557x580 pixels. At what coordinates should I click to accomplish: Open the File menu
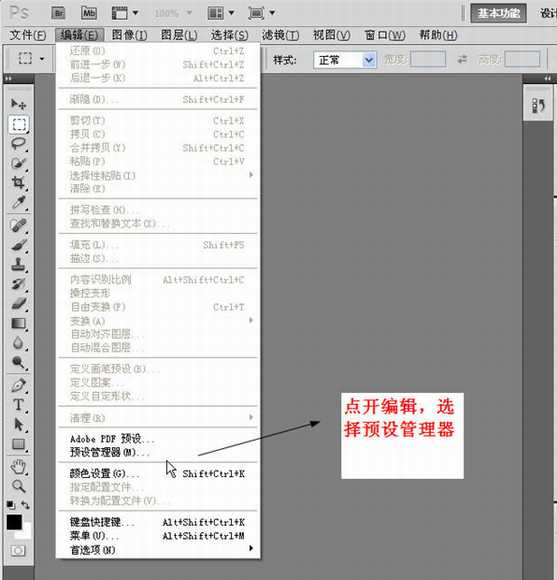[x=28, y=35]
